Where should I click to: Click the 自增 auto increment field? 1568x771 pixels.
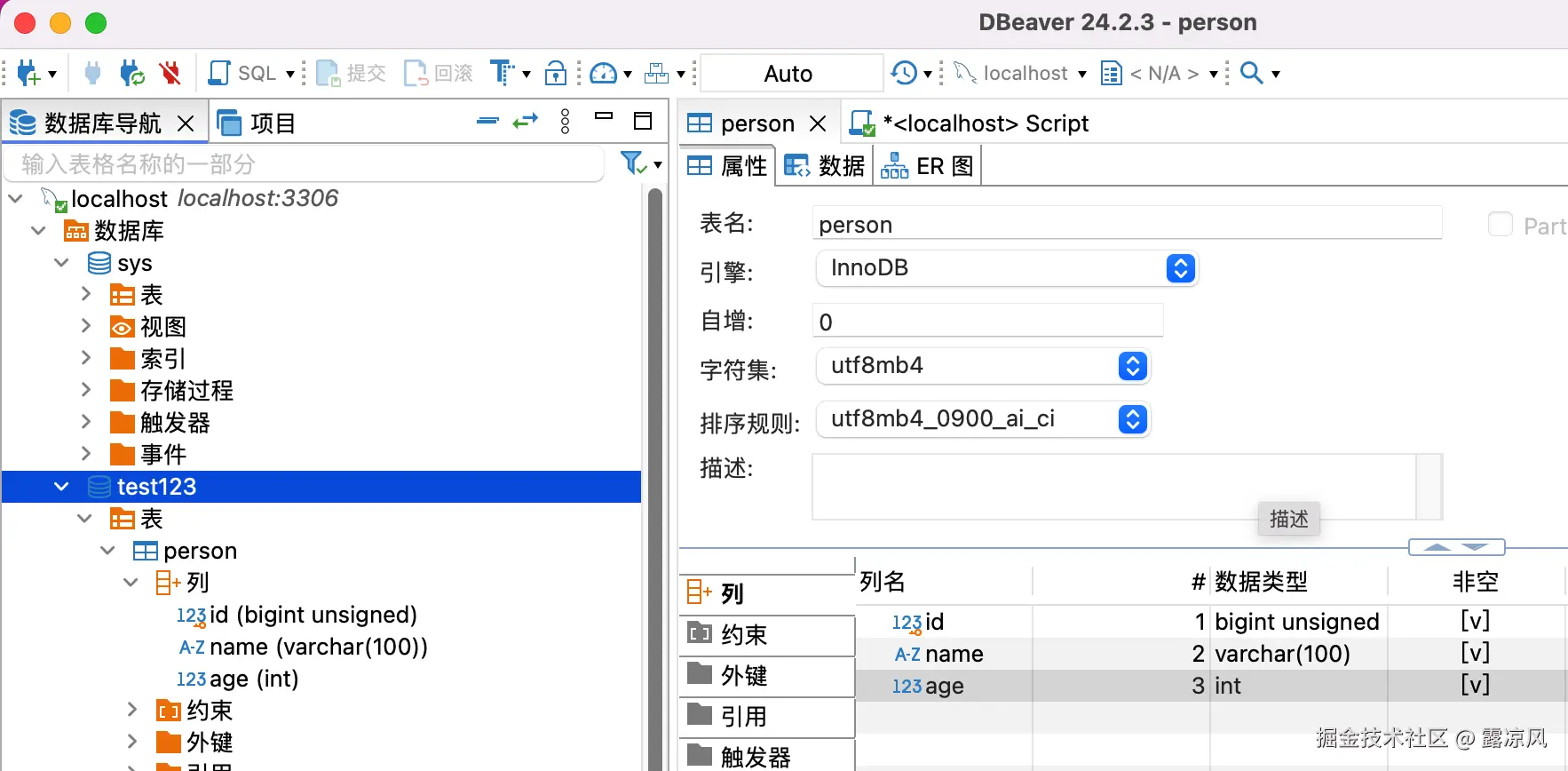pos(987,321)
